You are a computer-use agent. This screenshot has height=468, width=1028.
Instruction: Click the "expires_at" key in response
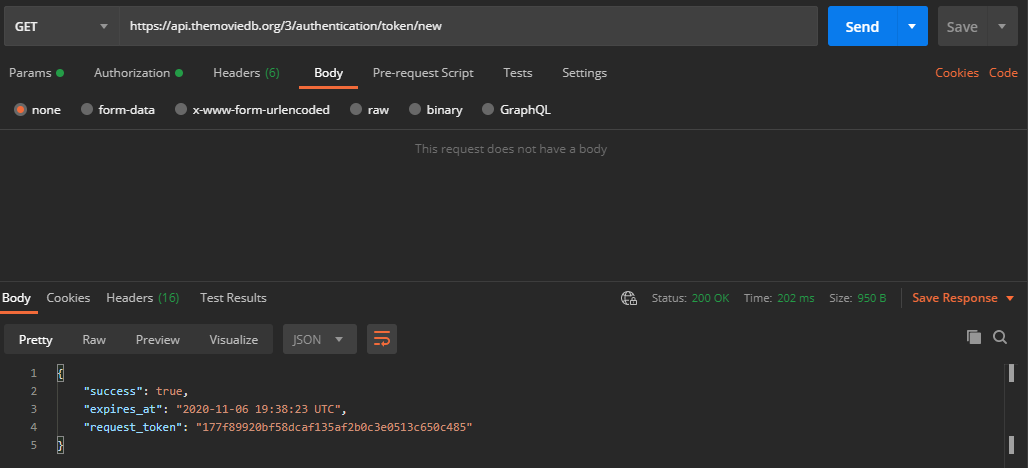click(x=123, y=409)
